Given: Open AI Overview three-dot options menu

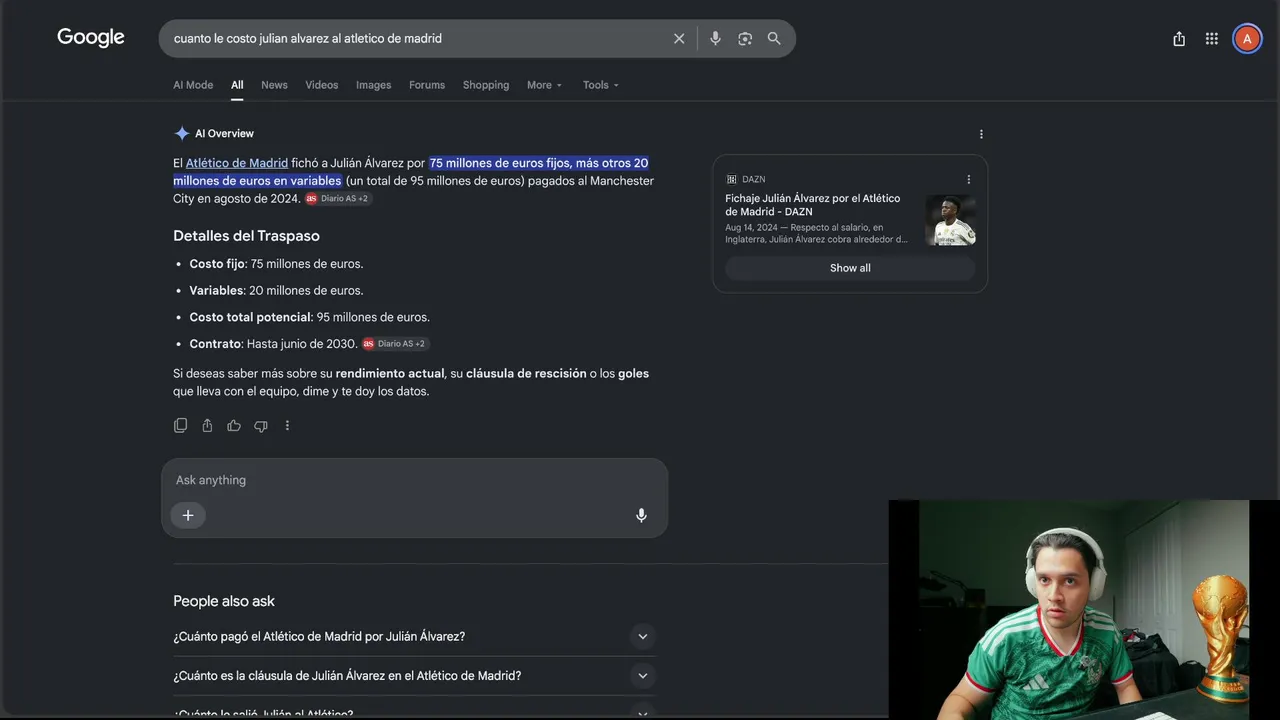Looking at the screenshot, I should (x=981, y=134).
